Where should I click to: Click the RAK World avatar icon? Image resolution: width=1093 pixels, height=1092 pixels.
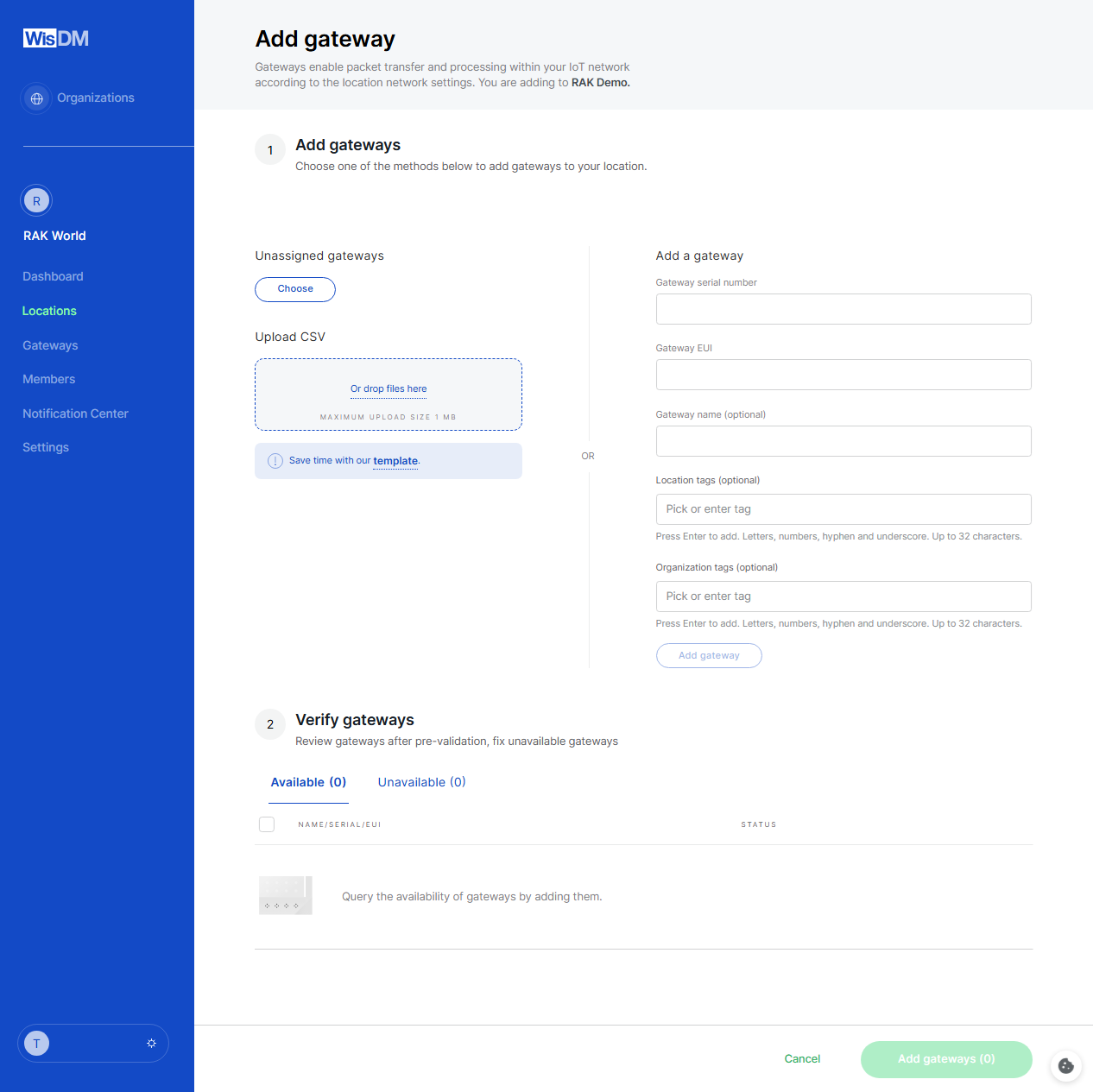click(x=36, y=201)
